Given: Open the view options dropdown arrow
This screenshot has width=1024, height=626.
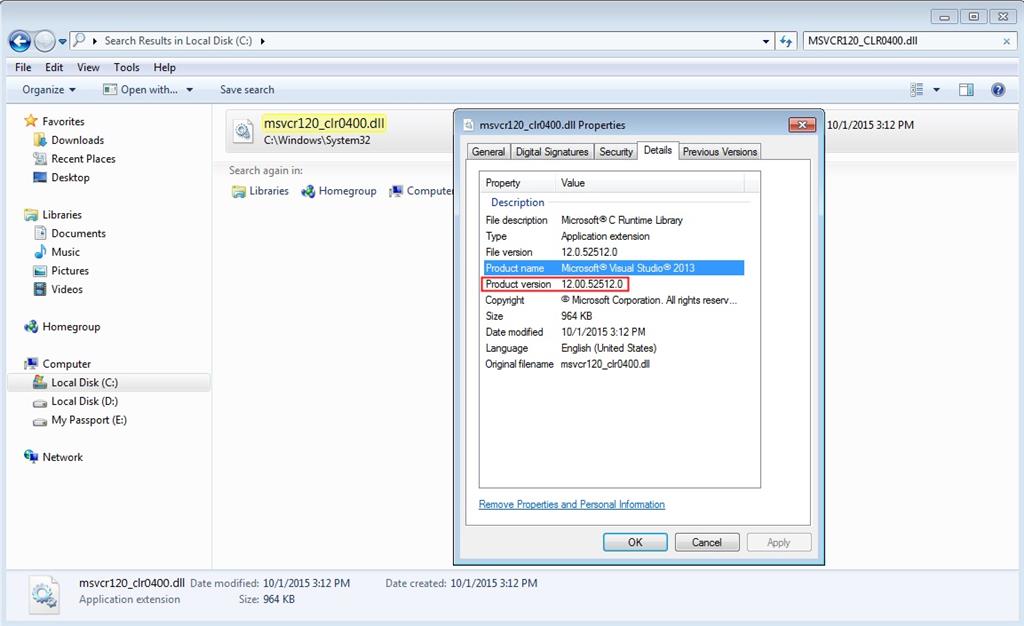Looking at the screenshot, I should [x=936, y=89].
